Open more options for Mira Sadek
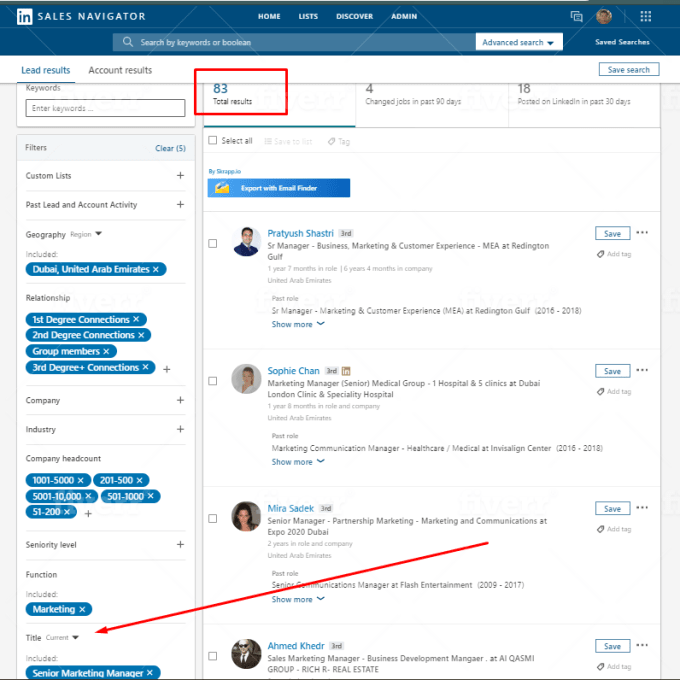The image size is (680, 680). point(642,507)
